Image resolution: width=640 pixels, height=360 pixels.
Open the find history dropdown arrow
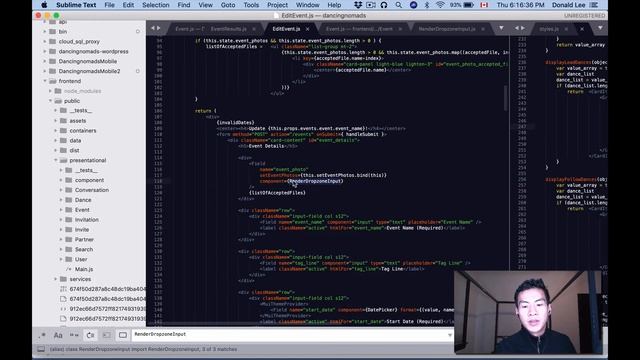pyautogui.click(x=449, y=335)
